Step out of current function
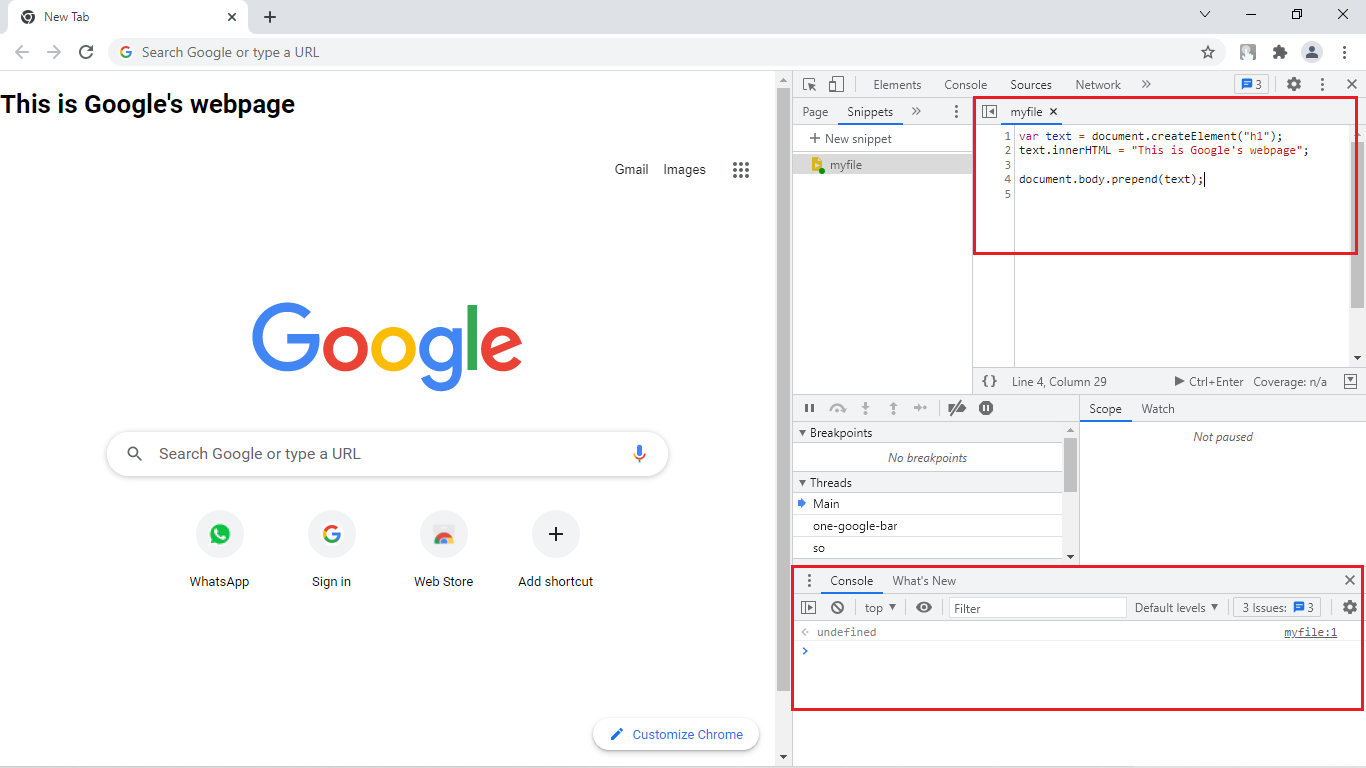 (x=893, y=408)
